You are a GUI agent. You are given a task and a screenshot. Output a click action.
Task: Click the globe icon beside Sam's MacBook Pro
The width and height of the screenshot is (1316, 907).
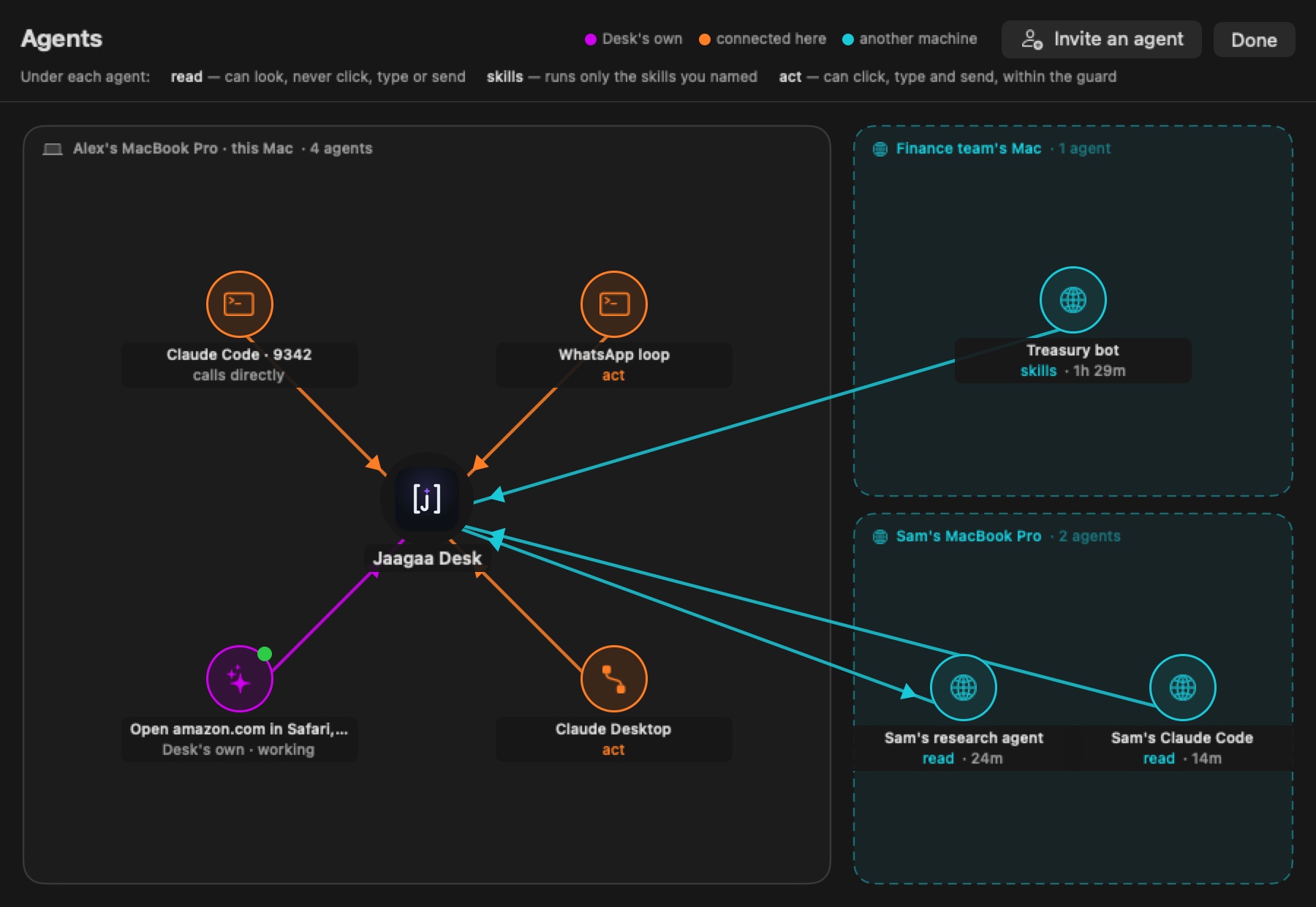(x=881, y=536)
